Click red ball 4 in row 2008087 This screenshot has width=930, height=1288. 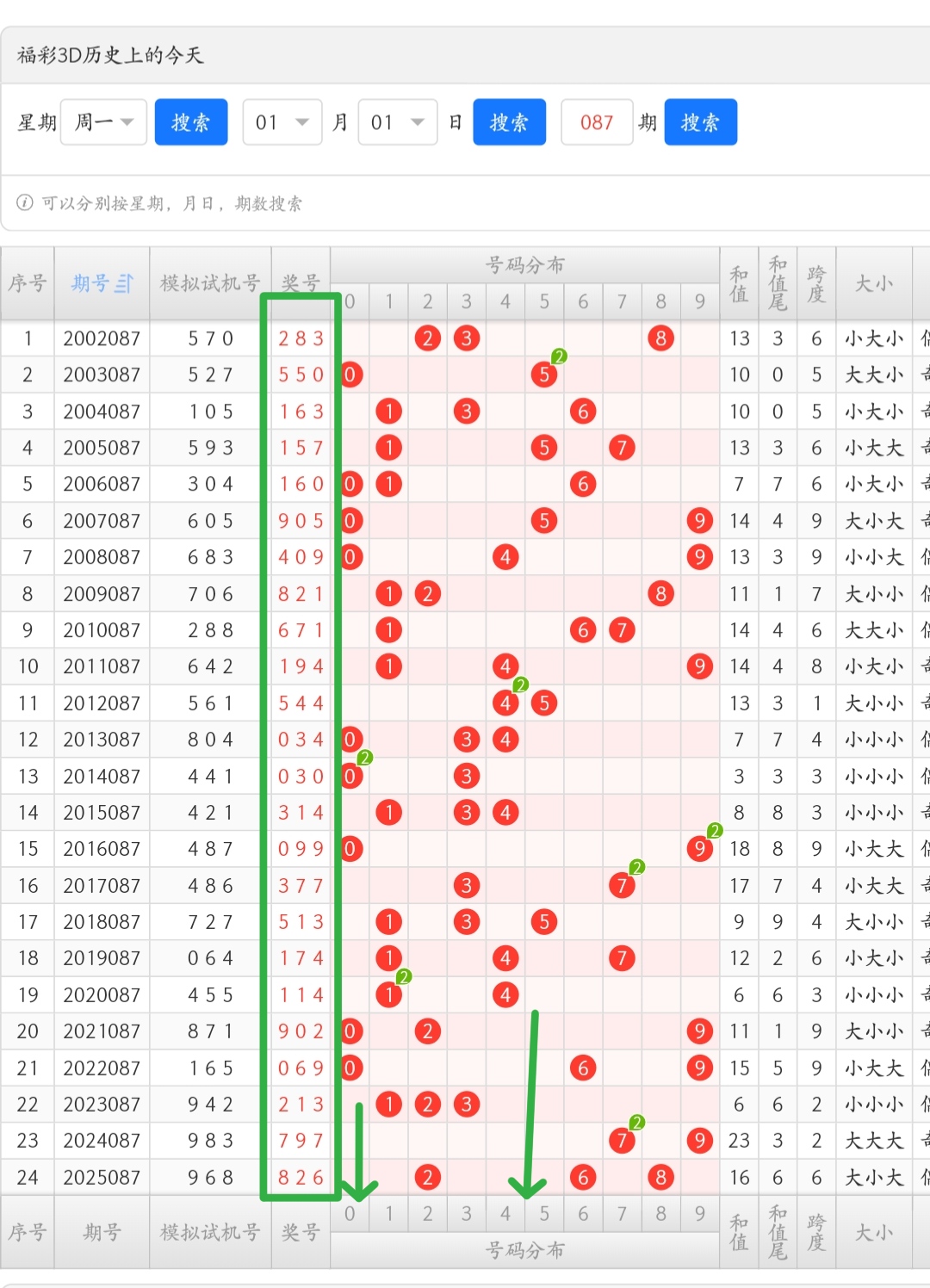click(505, 557)
